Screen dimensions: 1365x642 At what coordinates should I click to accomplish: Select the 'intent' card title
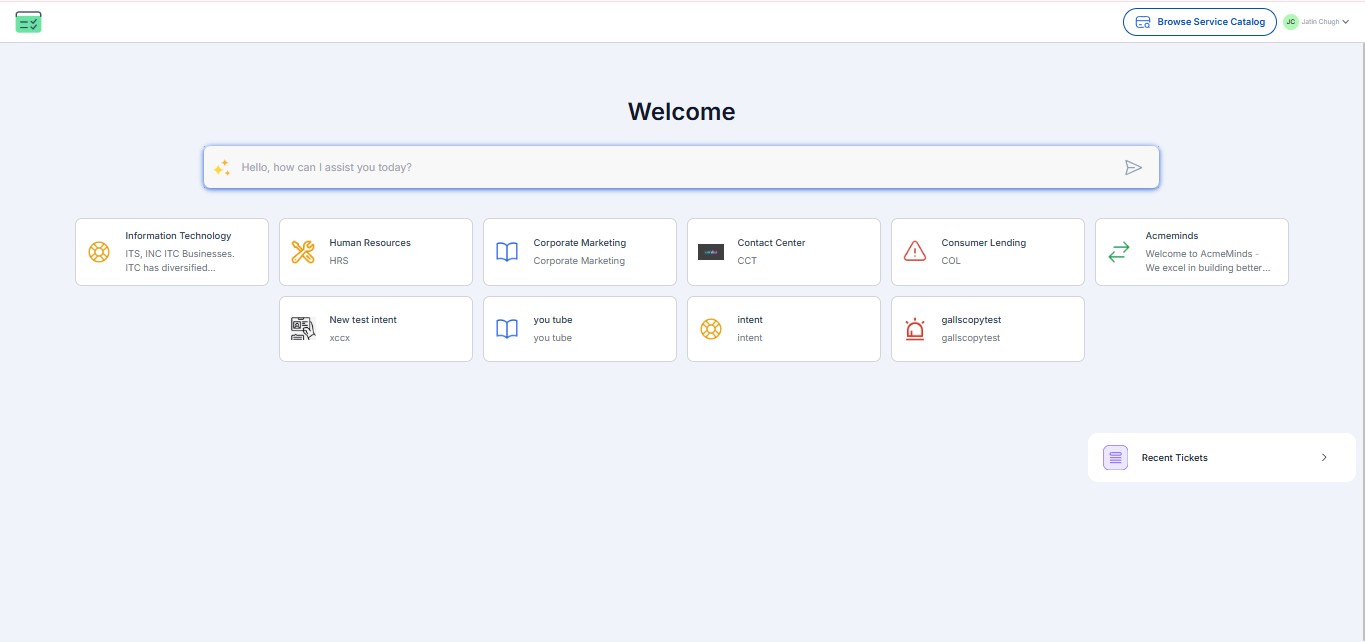750,320
